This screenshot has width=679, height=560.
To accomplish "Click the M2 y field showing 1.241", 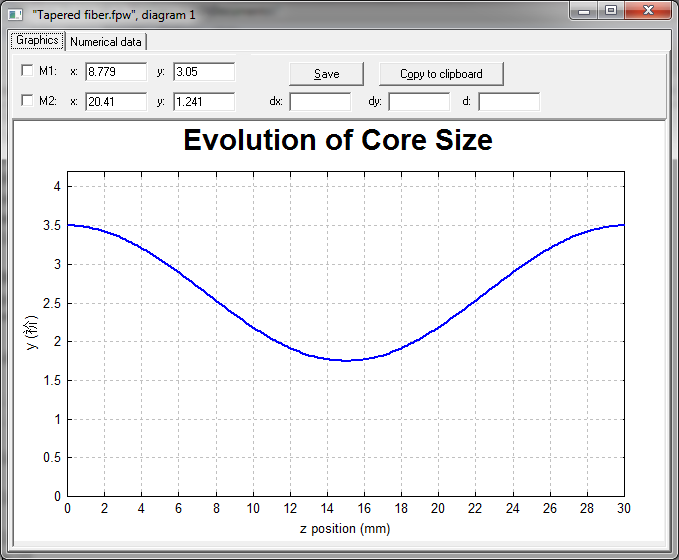I will 204,102.
